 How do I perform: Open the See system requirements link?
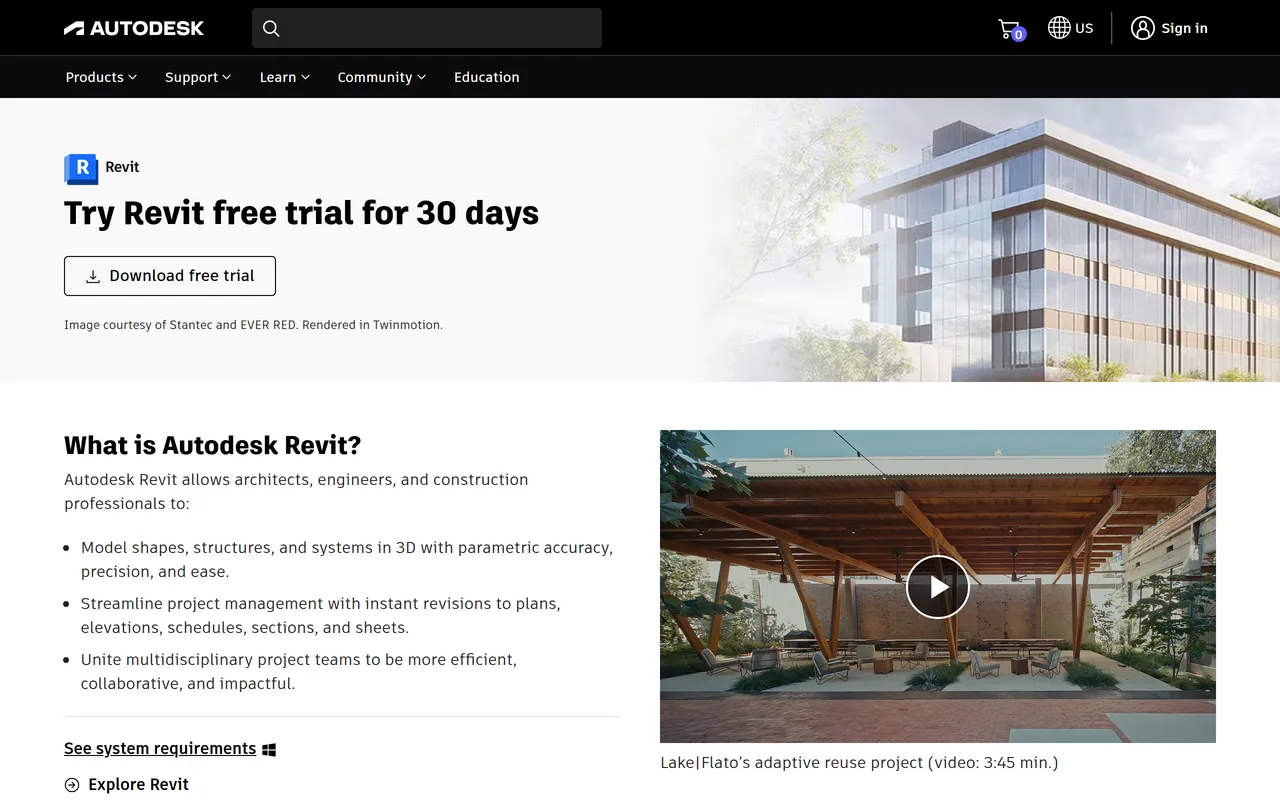tap(160, 748)
